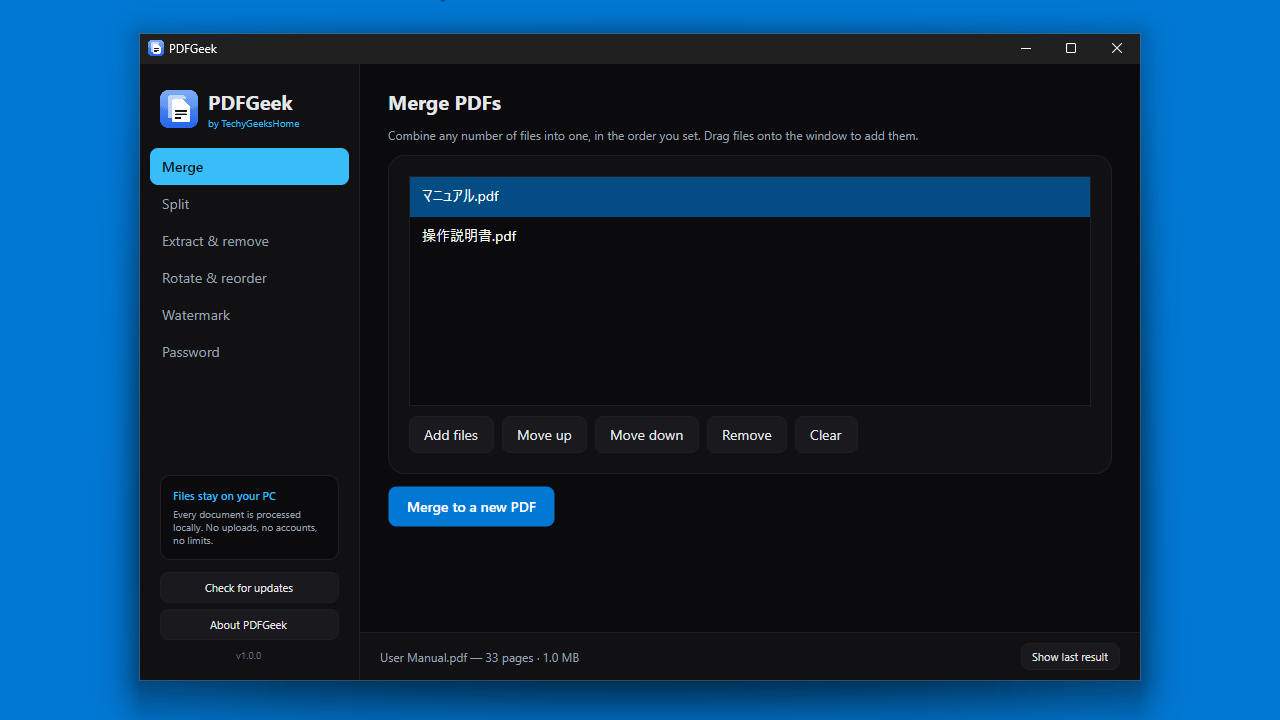Remove the selected file from list
1280x720 pixels.
point(747,435)
